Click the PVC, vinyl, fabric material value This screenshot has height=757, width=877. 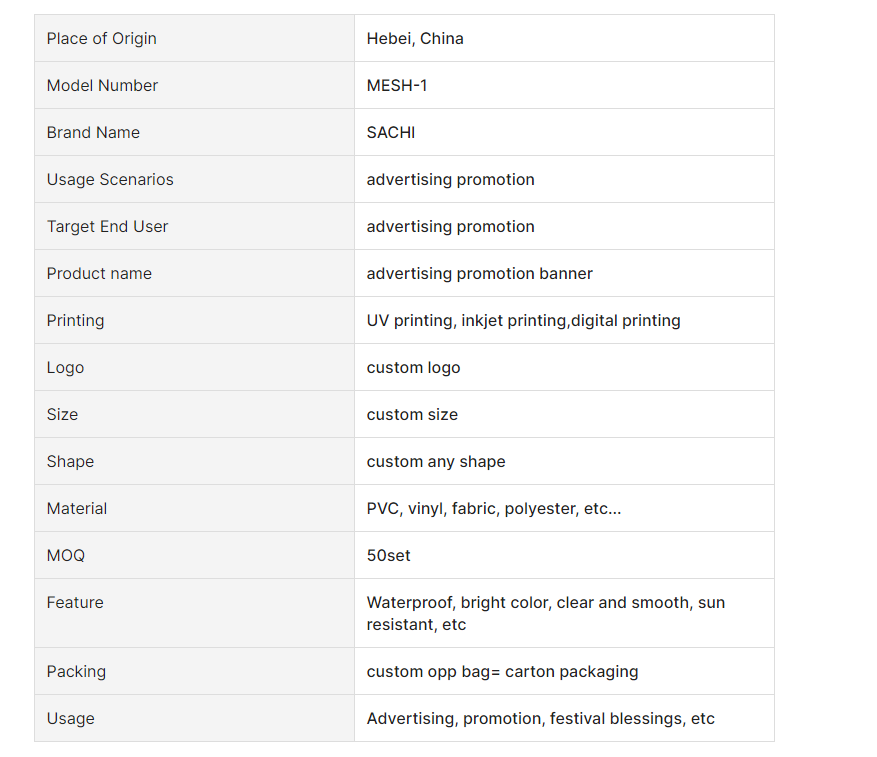494,509
